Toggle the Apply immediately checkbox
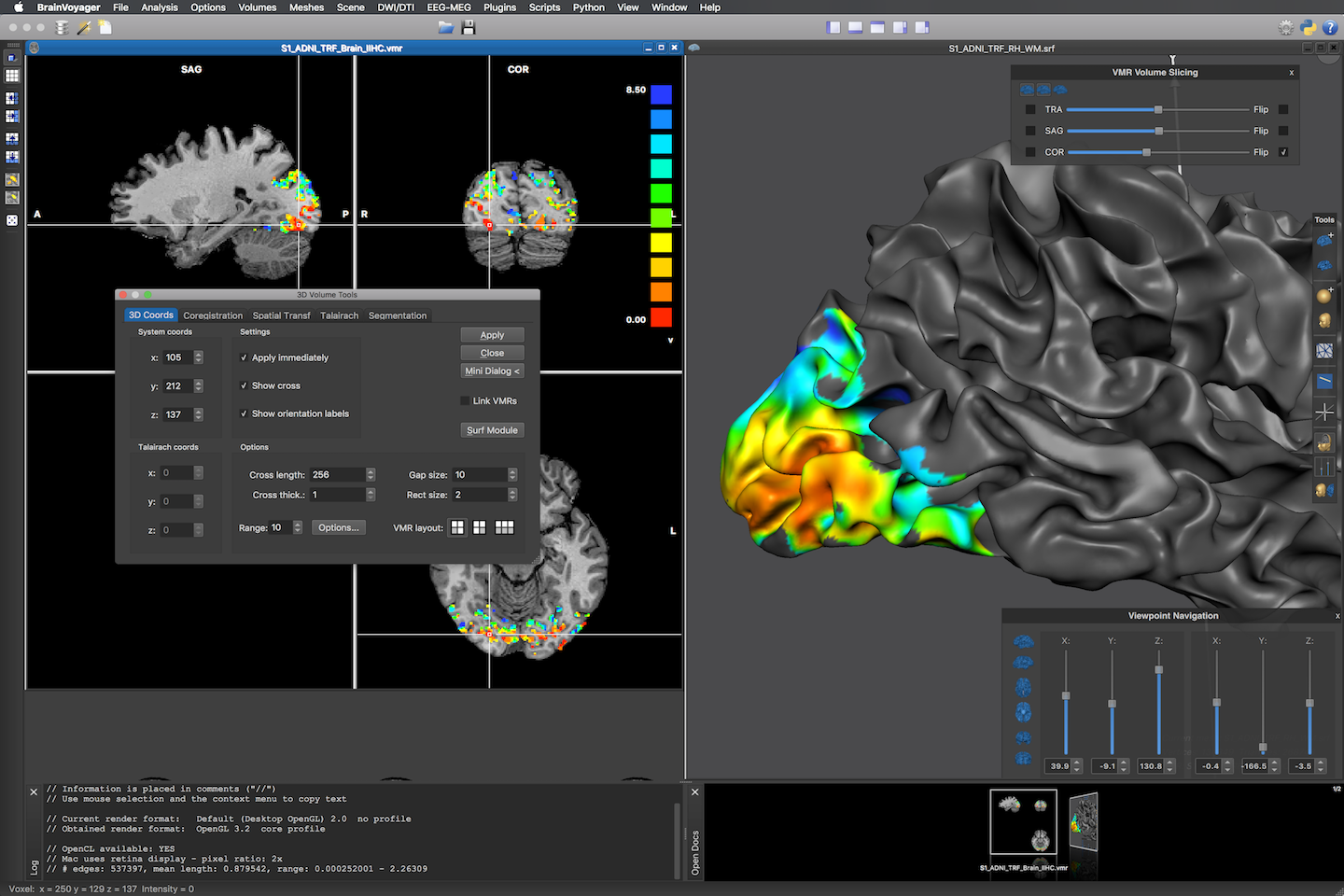The width and height of the screenshot is (1344, 896). (245, 357)
